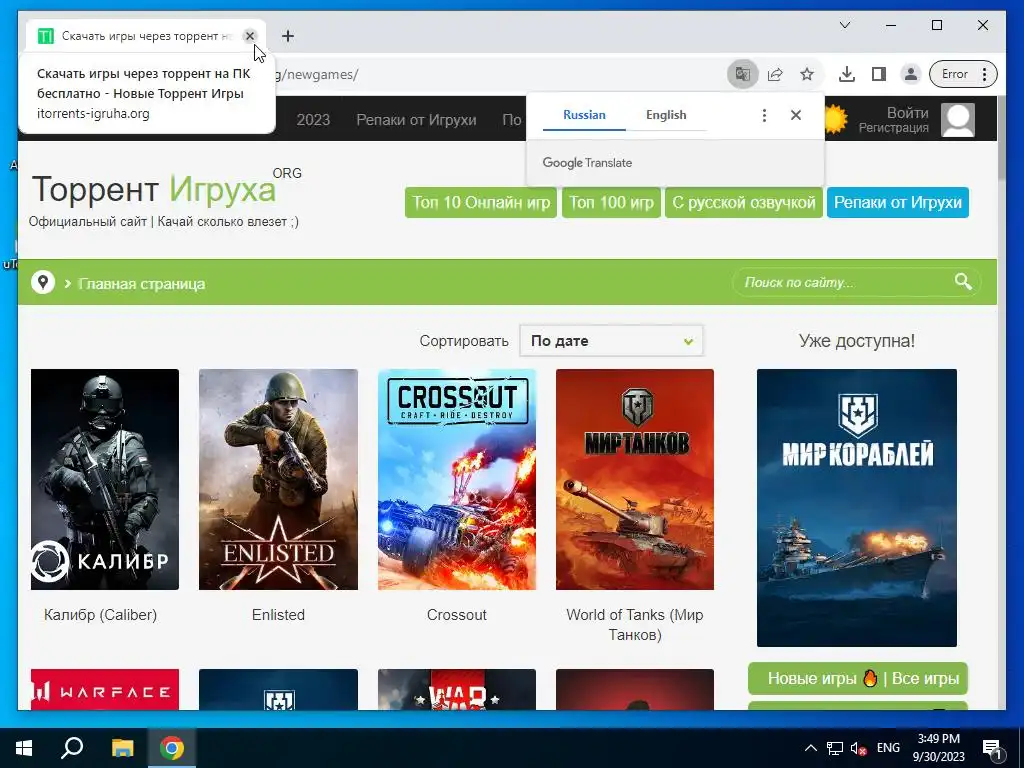Click Crossout title link
The image size is (1024, 768).
tap(456, 615)
